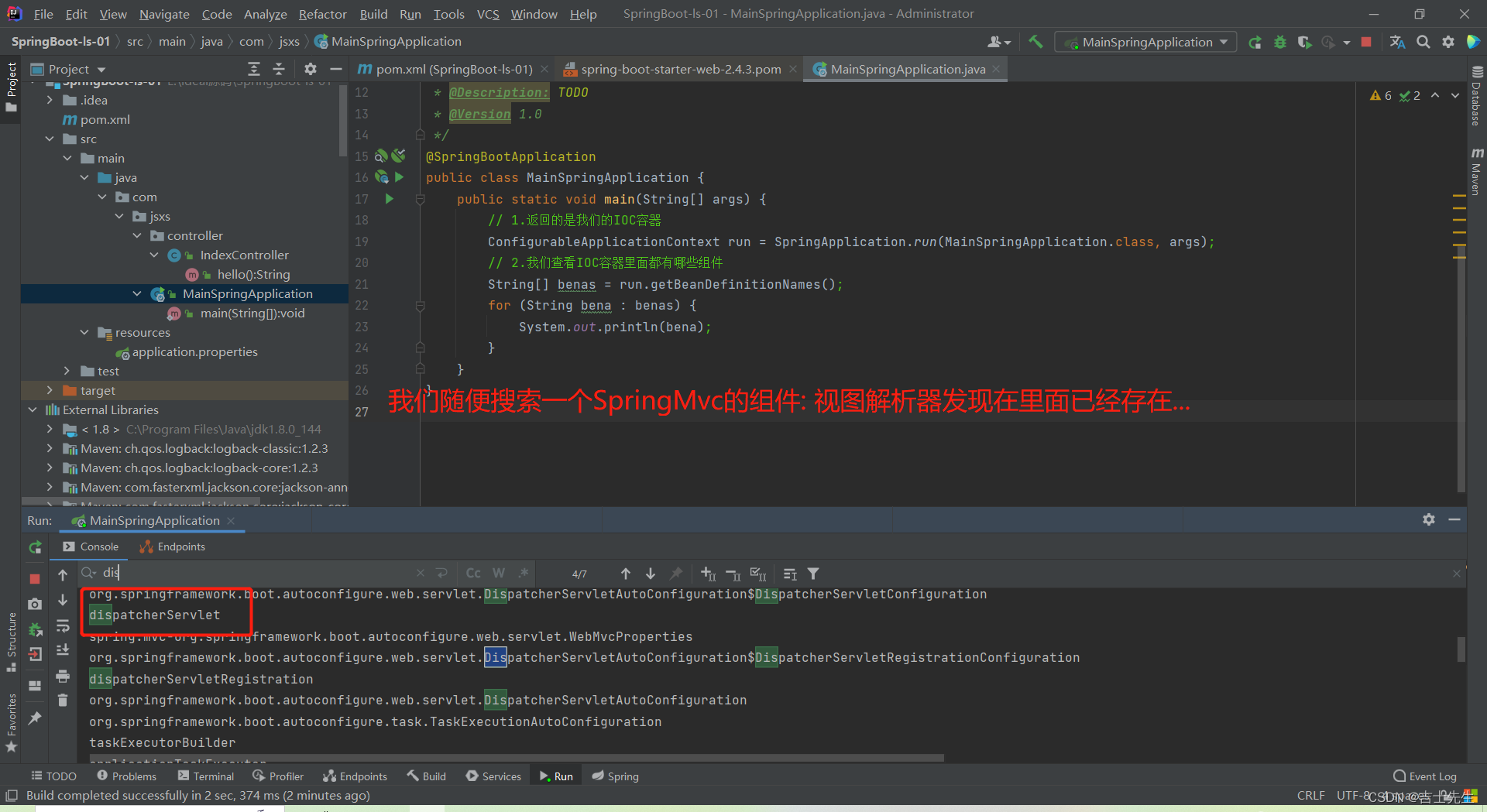Collapse the resources folder
Screen dimensions: 1487x812
tap(84, 332)
